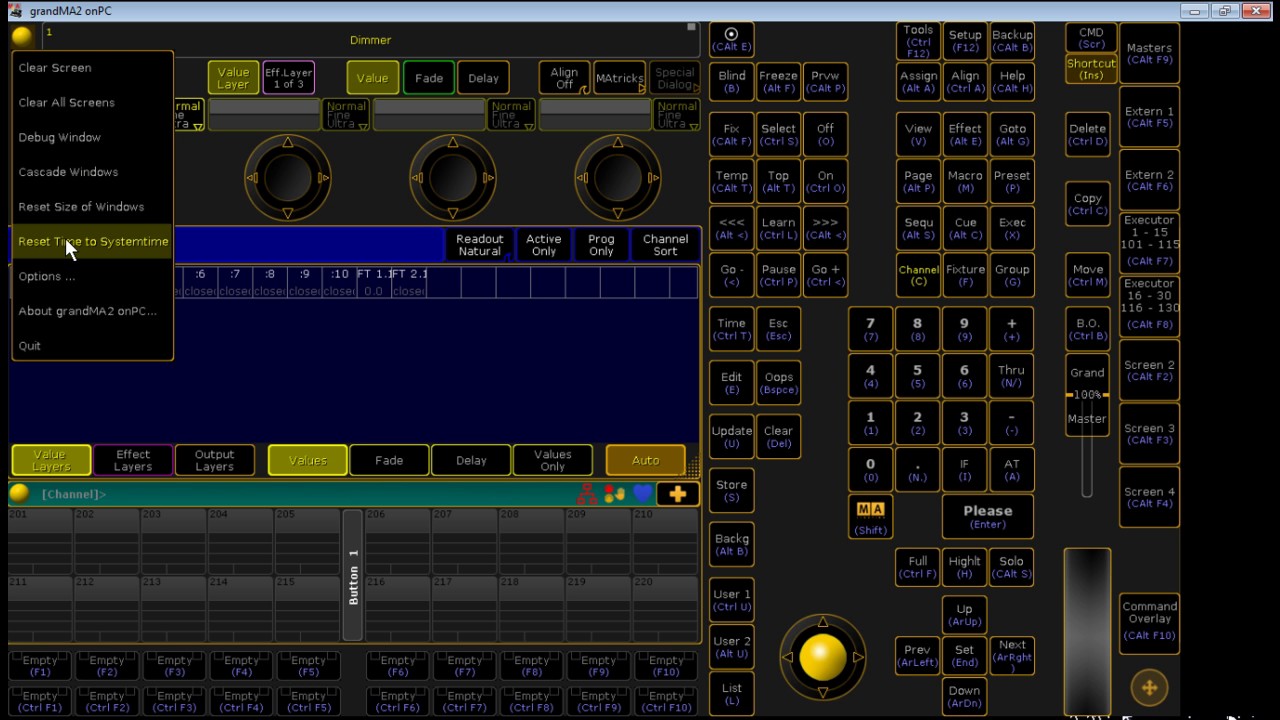Click the trackball down arrow

pyautogui.click(x=822, y=691)
